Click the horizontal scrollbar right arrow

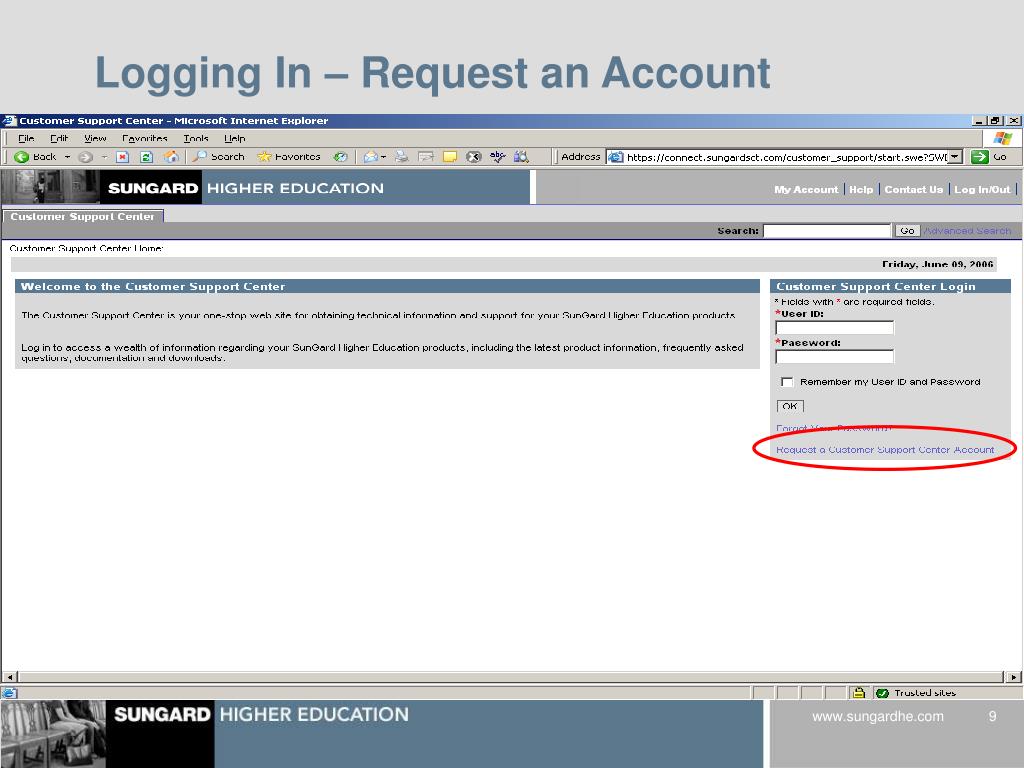point(1013,677)
